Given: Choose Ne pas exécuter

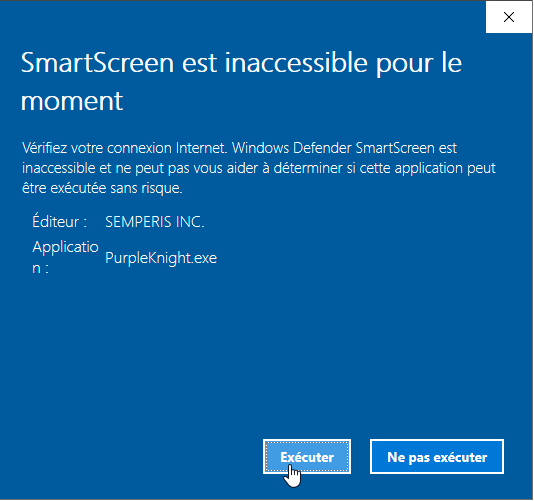Looking at the screenshot, I should pyautogui.click(x=437, y=456).
